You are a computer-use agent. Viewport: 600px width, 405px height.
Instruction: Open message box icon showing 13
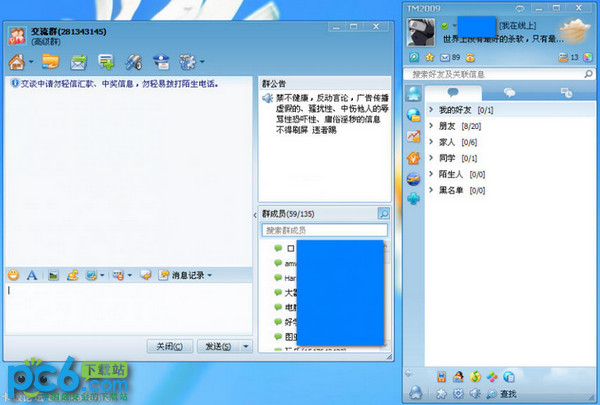click(568, 57)
